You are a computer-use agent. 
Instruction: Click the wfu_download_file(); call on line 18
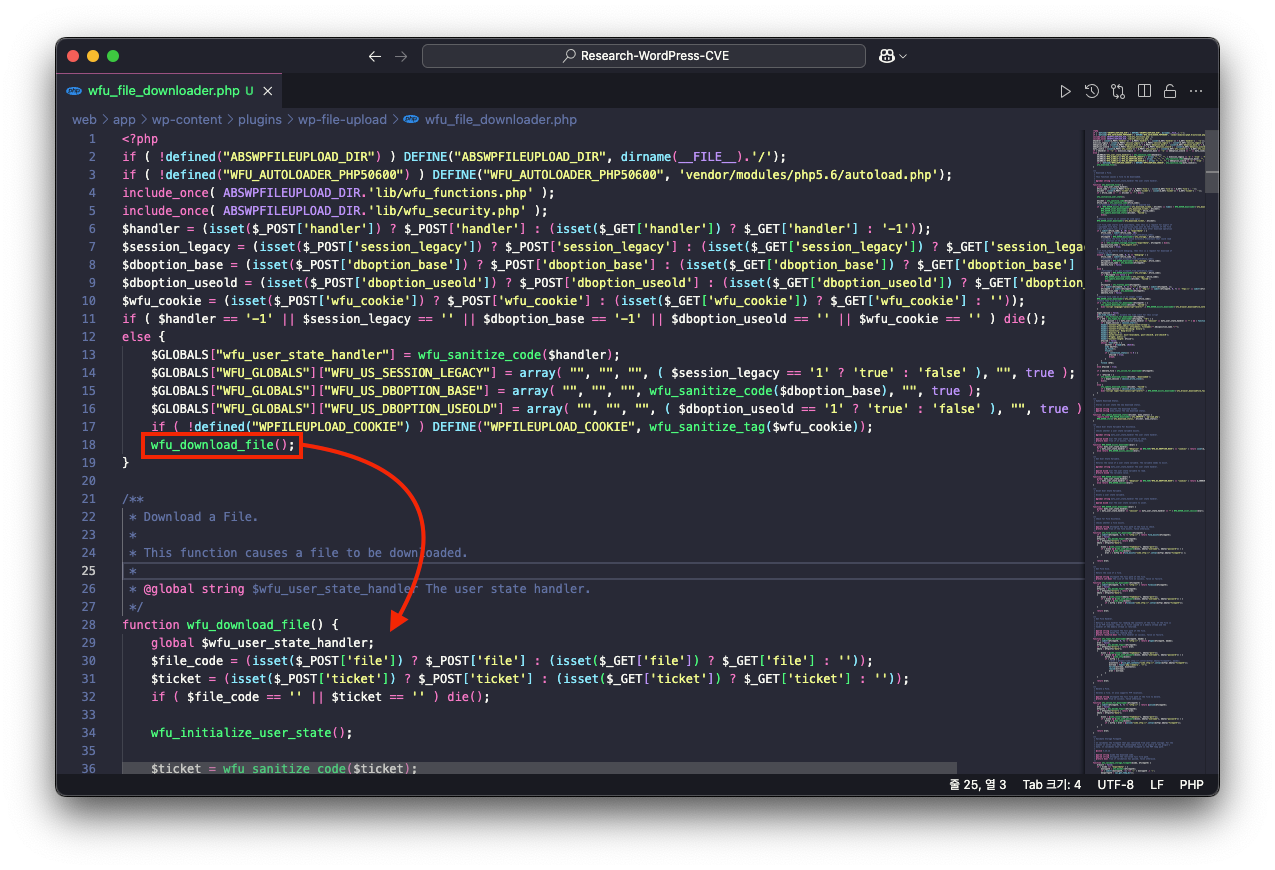[x=223, y=445]
